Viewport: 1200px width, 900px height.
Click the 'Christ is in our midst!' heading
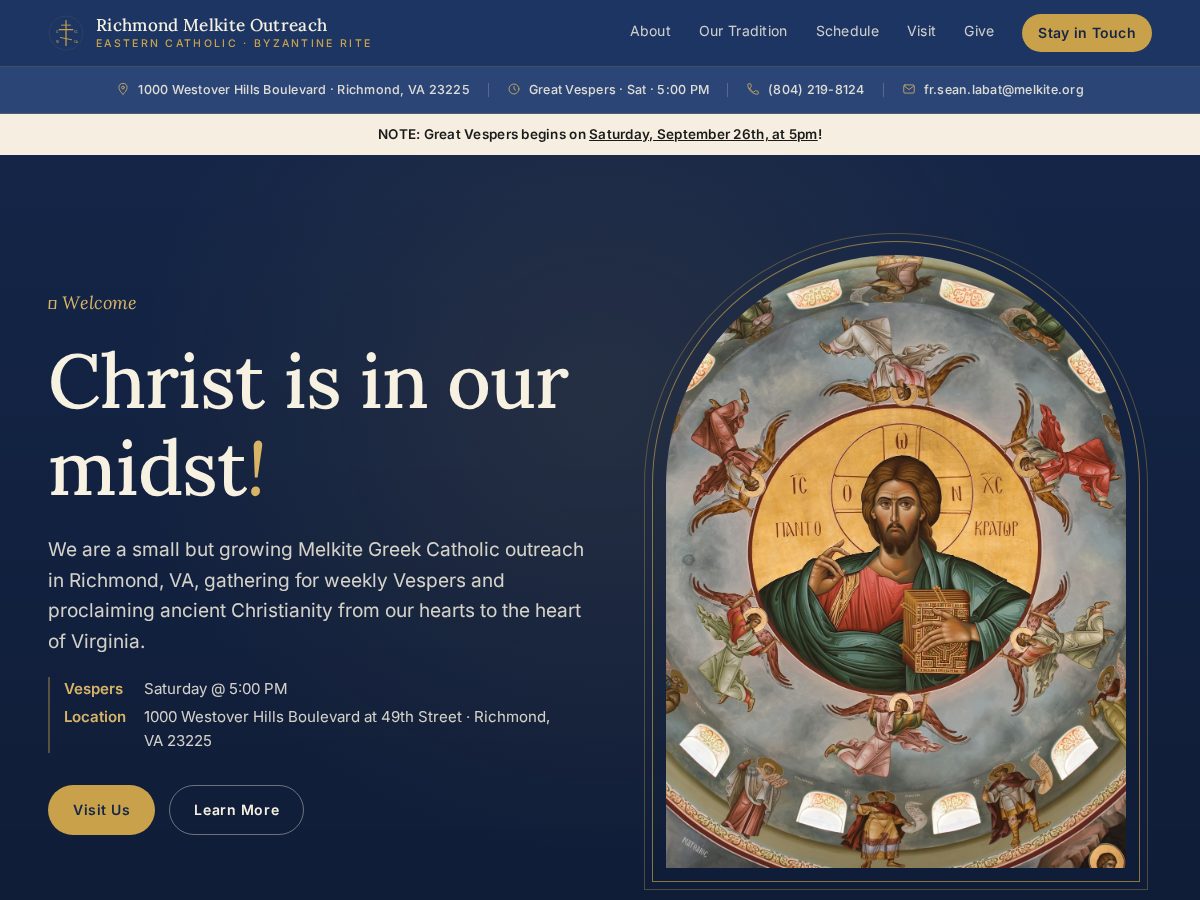click(x=308, y=424)
